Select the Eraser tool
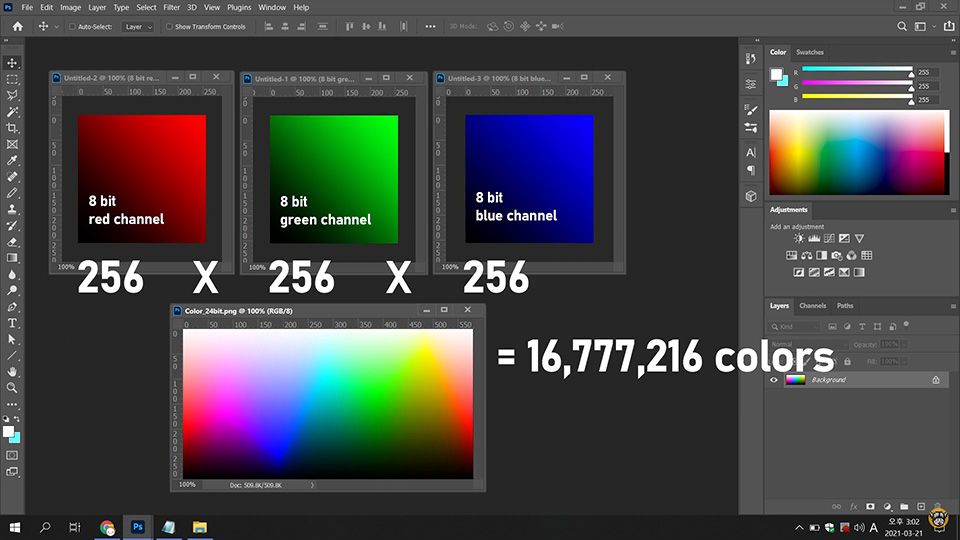The image size is (960, 540). point(12,242)
